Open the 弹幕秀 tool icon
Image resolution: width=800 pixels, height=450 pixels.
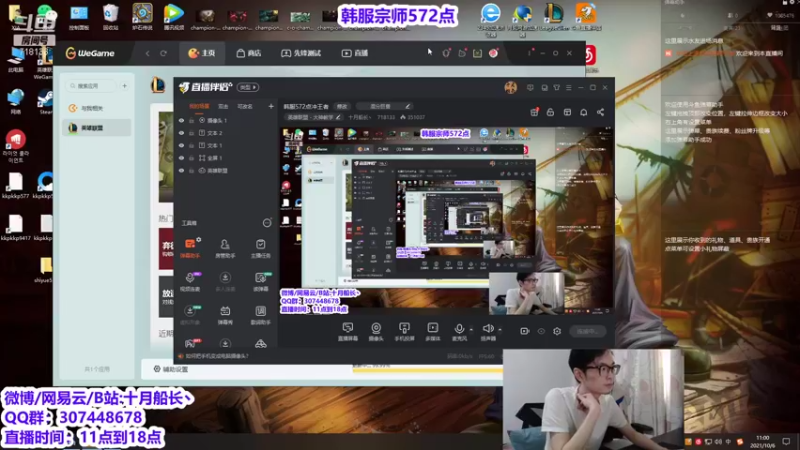pyautogui.click(x=225, y=314)
